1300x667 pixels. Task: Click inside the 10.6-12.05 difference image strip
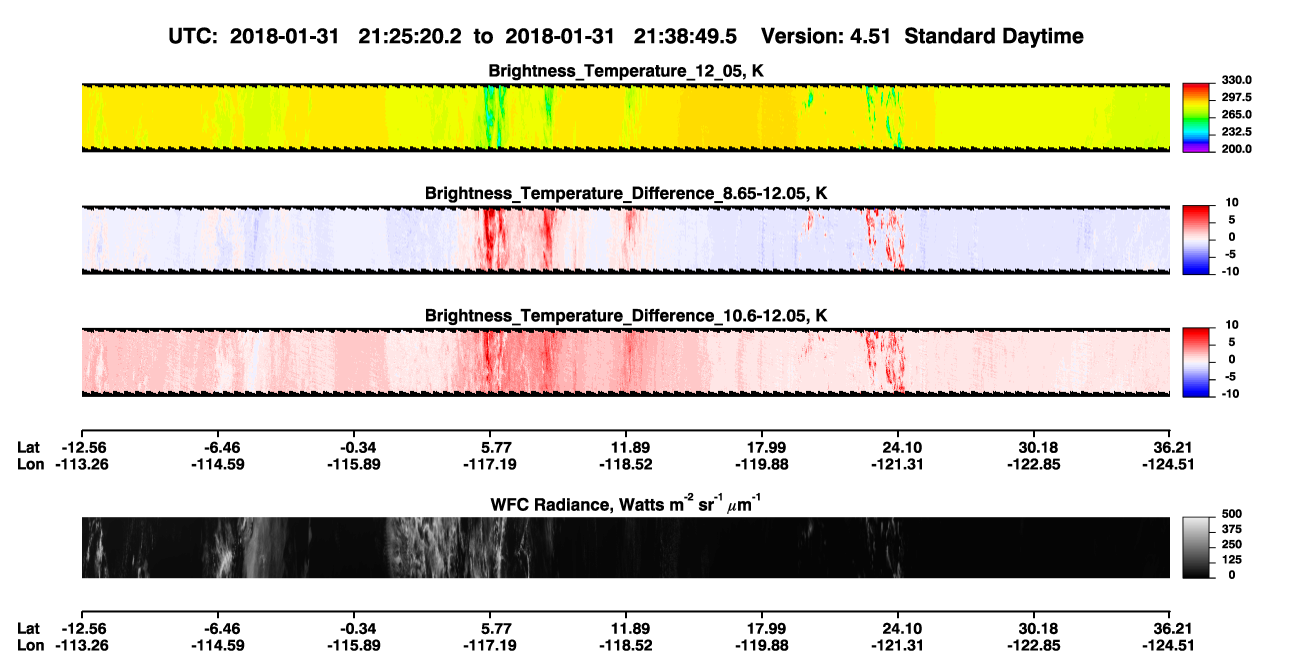tap(626, 362)
